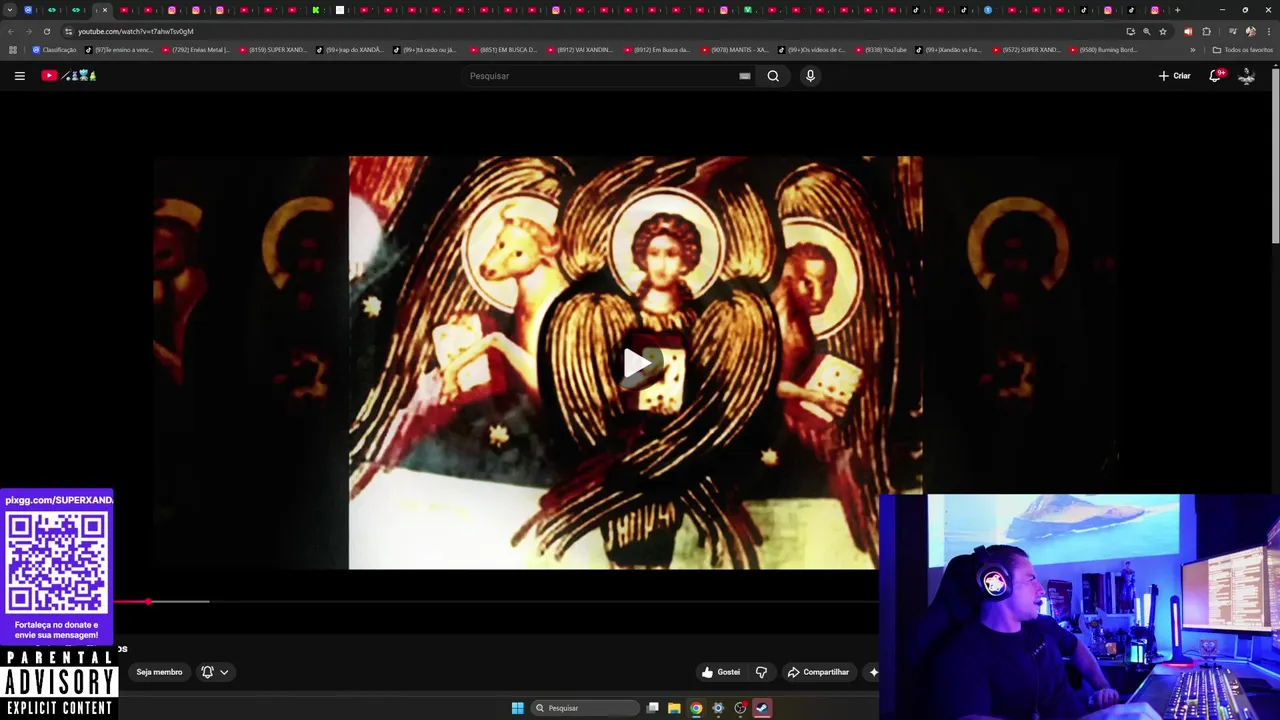
Task: Open Chrome profile avatar
Action: 1250,31
